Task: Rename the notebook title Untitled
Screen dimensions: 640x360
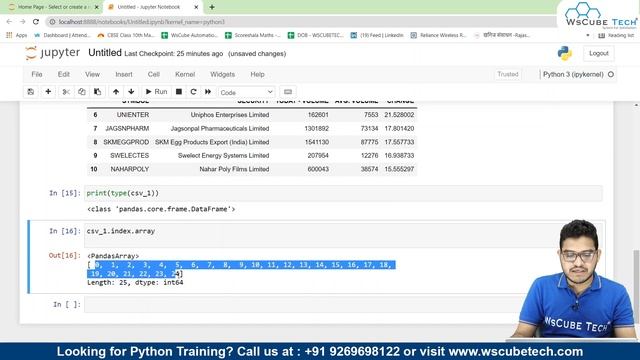Action: pyautogui.click(x=105, y=53)
